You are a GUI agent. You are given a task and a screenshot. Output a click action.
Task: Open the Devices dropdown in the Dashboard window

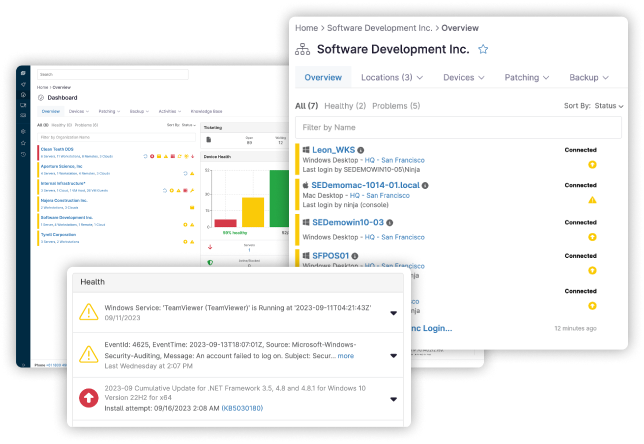(78, 111)
